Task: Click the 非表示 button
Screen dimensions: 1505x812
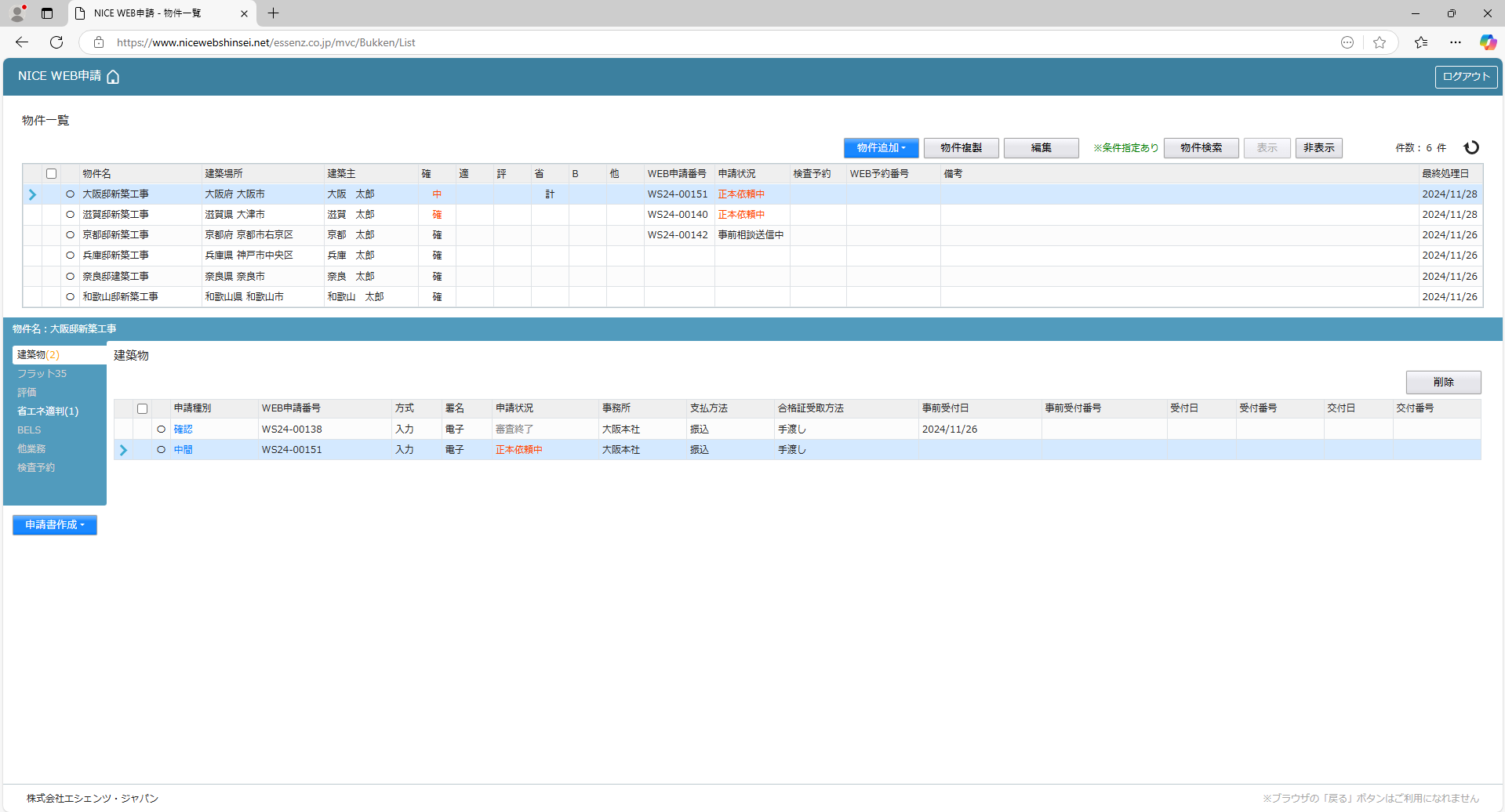Action: (x=1318, y=147)
